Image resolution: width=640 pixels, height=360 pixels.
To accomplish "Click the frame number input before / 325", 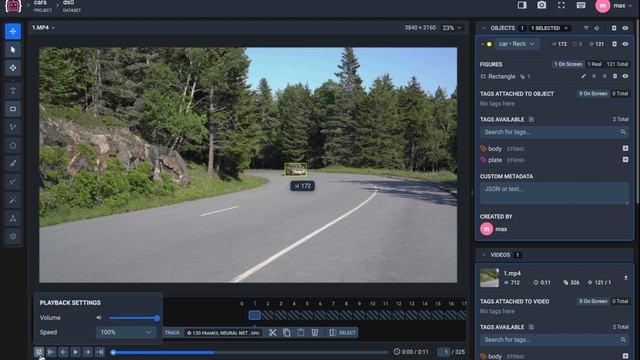I will point(443,352).
